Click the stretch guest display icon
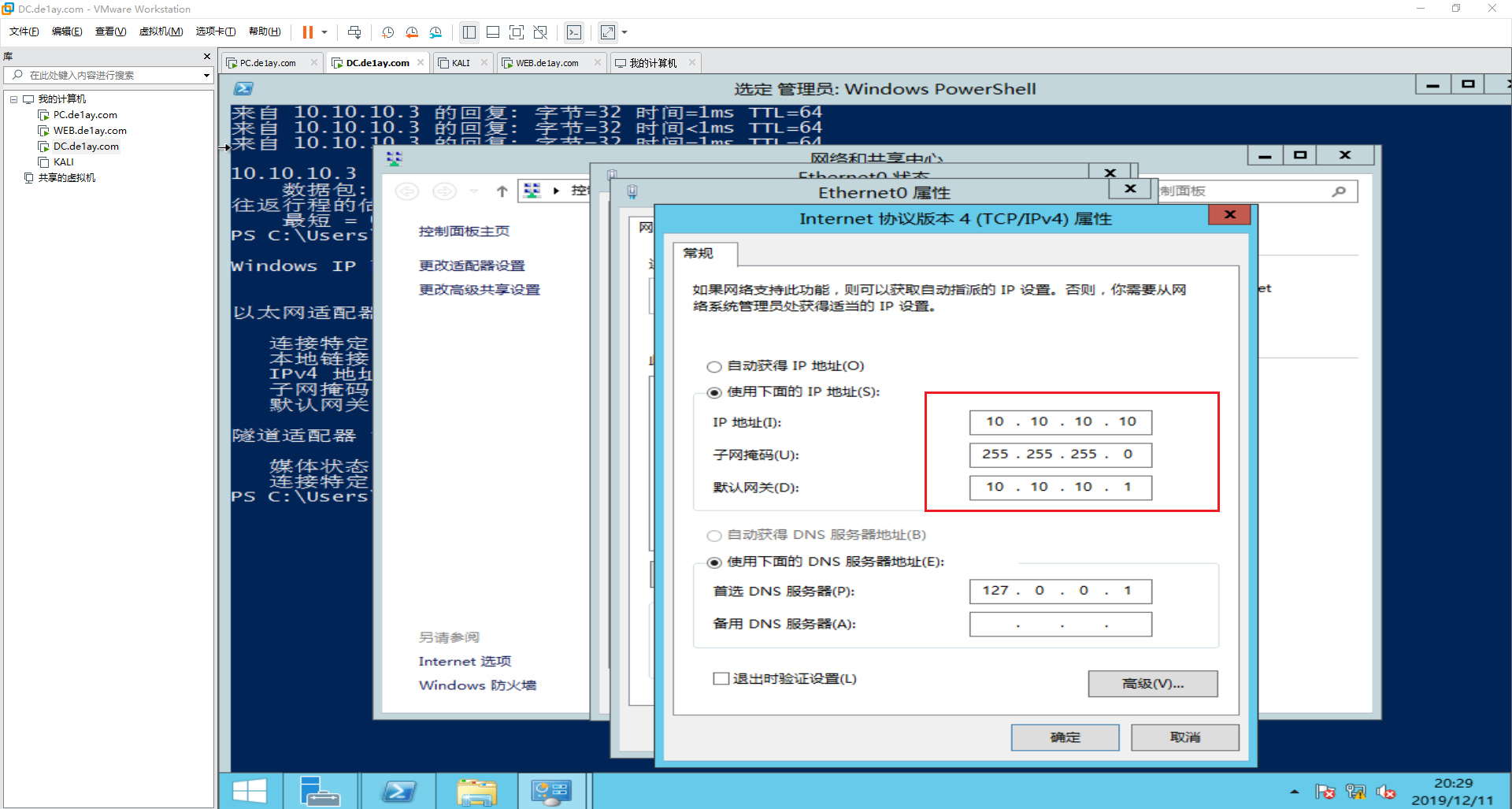This screenshot has width=1512, height=809. click(608, 32)
